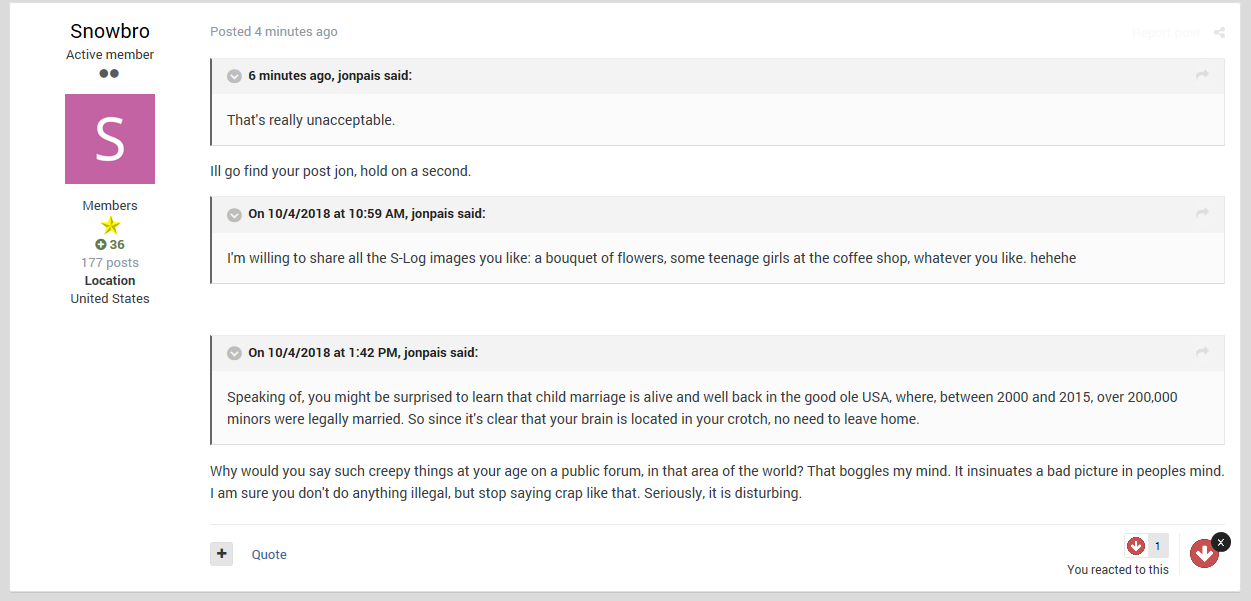This screenshot has width=1251, height=601.
Task: Jump to quoted 10:59 AM post via arrow
Action: [1202, 213]
